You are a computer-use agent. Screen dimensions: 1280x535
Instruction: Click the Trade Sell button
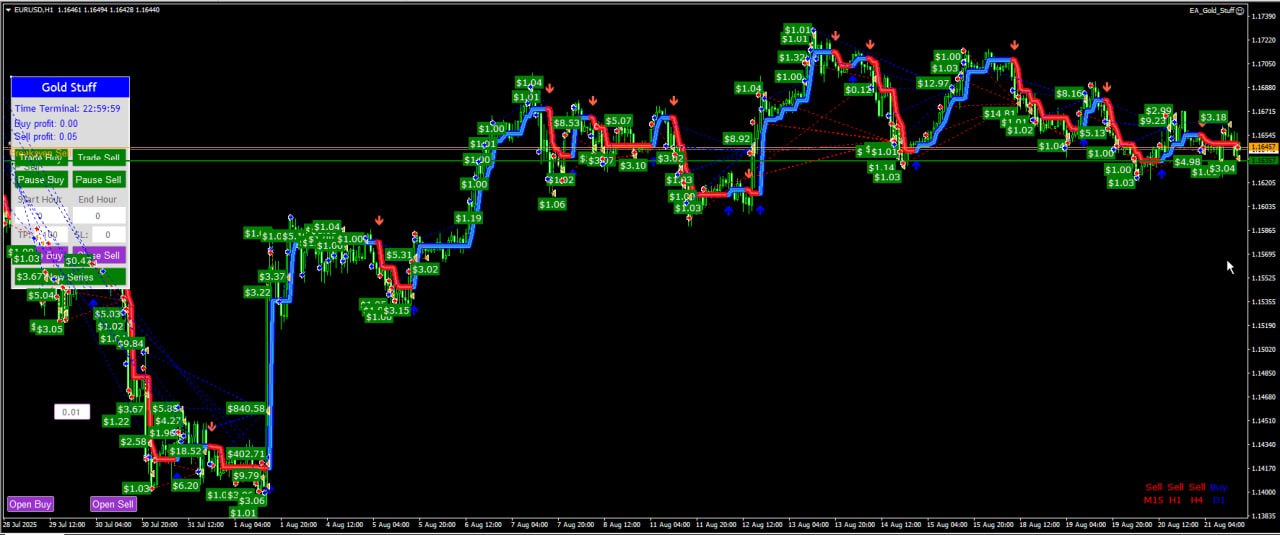point(99,157)
